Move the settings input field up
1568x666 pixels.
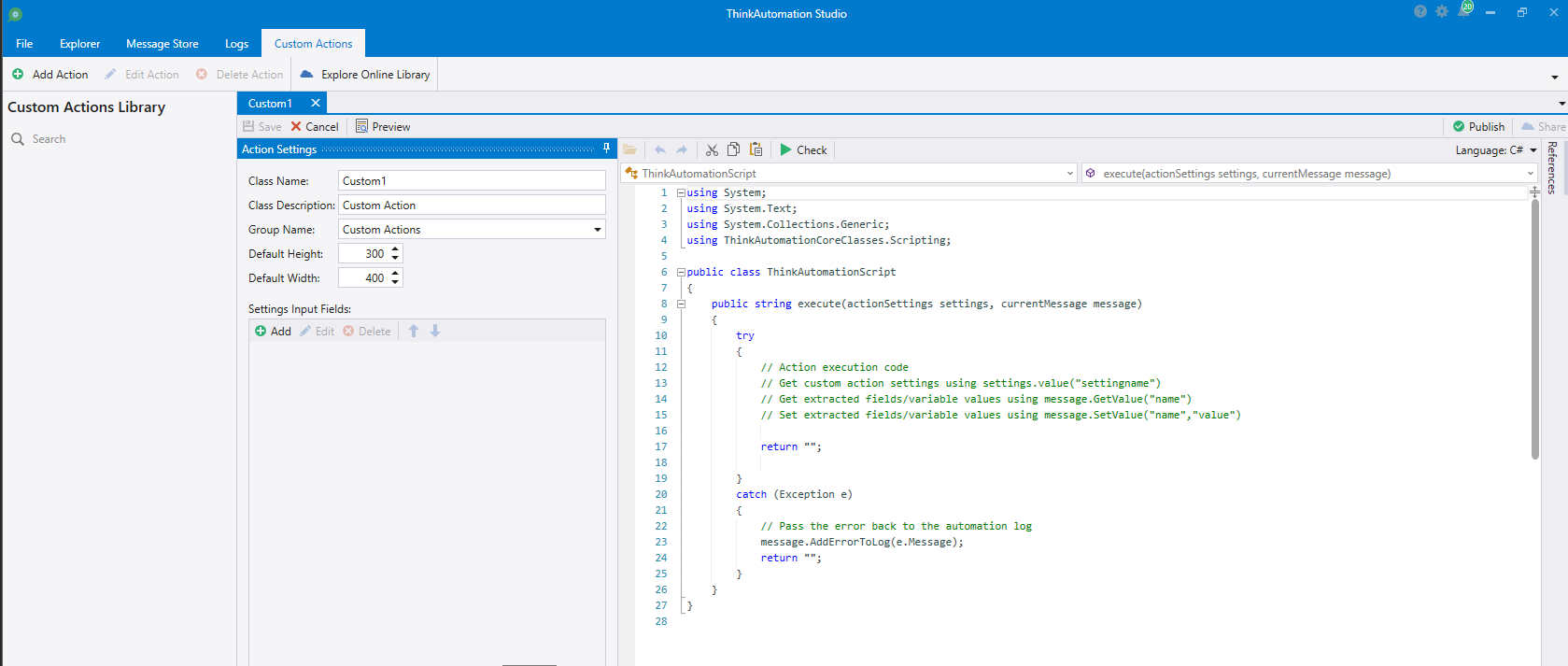[x=414, y=331]
